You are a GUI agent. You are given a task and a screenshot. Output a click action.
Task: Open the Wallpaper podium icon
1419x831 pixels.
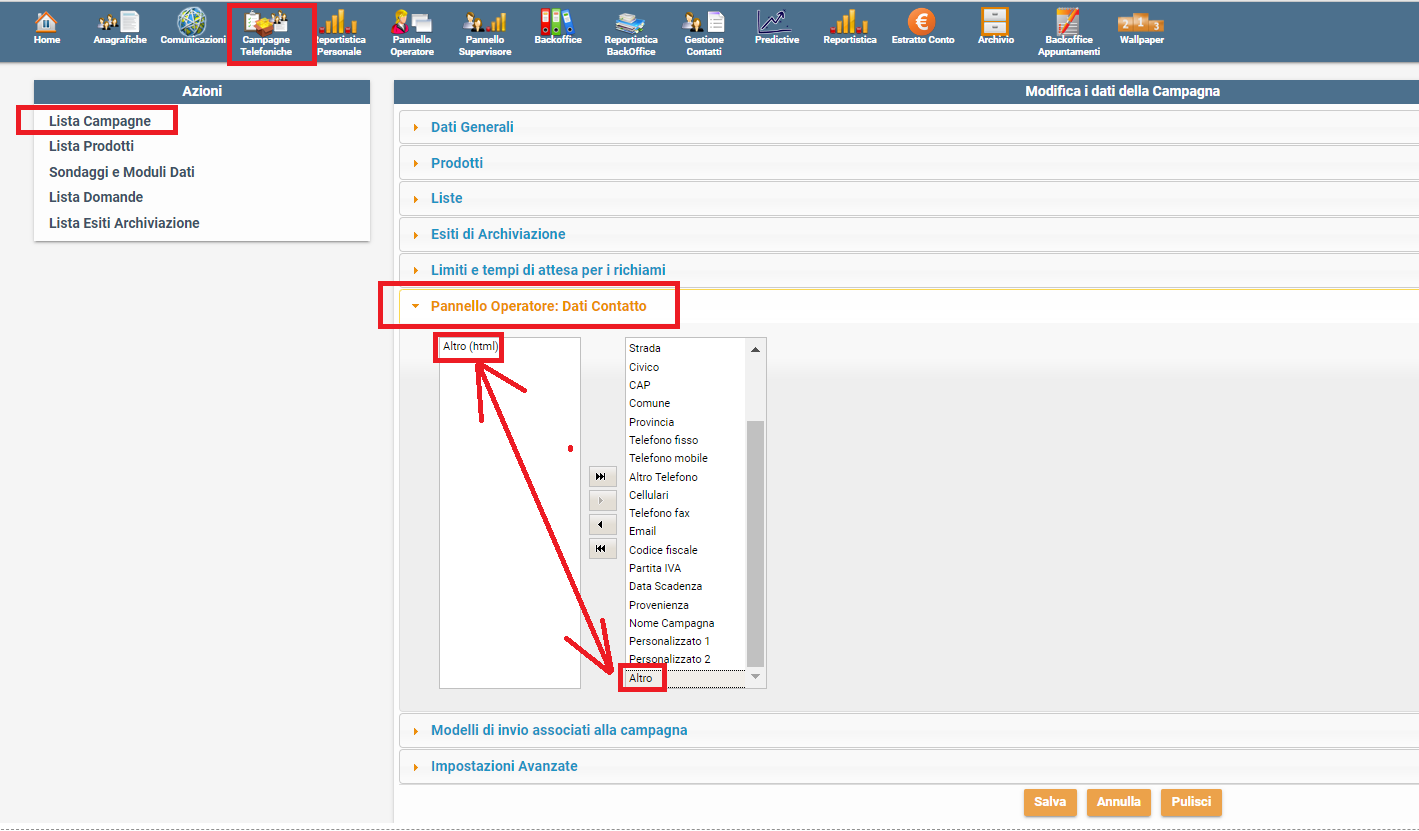(1140, 28)
